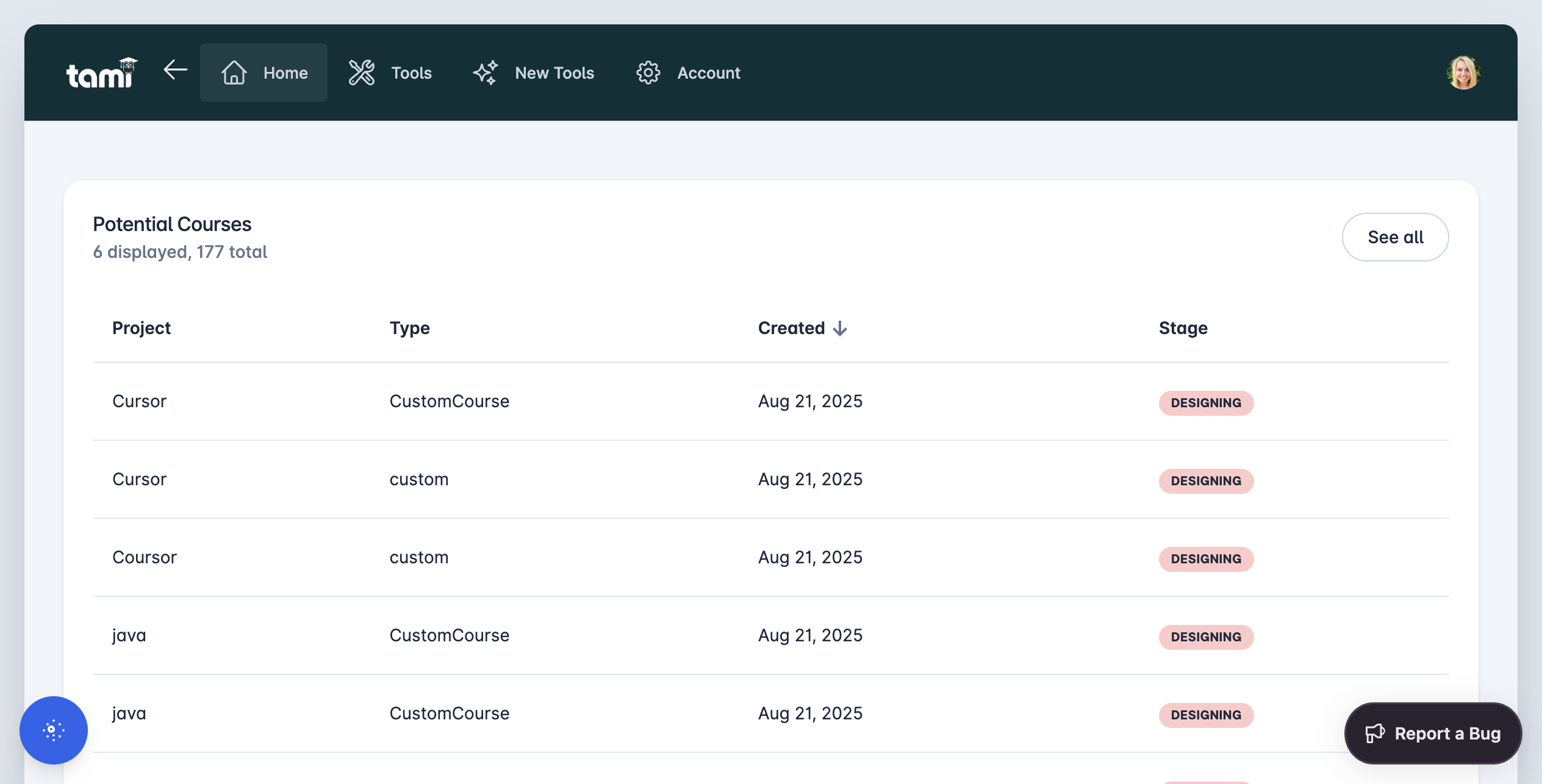Click the Created sort arrow
This screenshot has height=784, width=1542.
click(x=841, y=329)
